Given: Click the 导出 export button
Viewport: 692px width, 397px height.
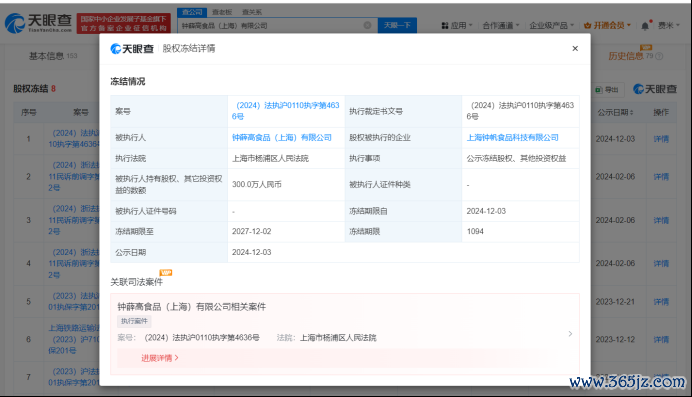Looking at the screenshot, I should coord(607,90).
